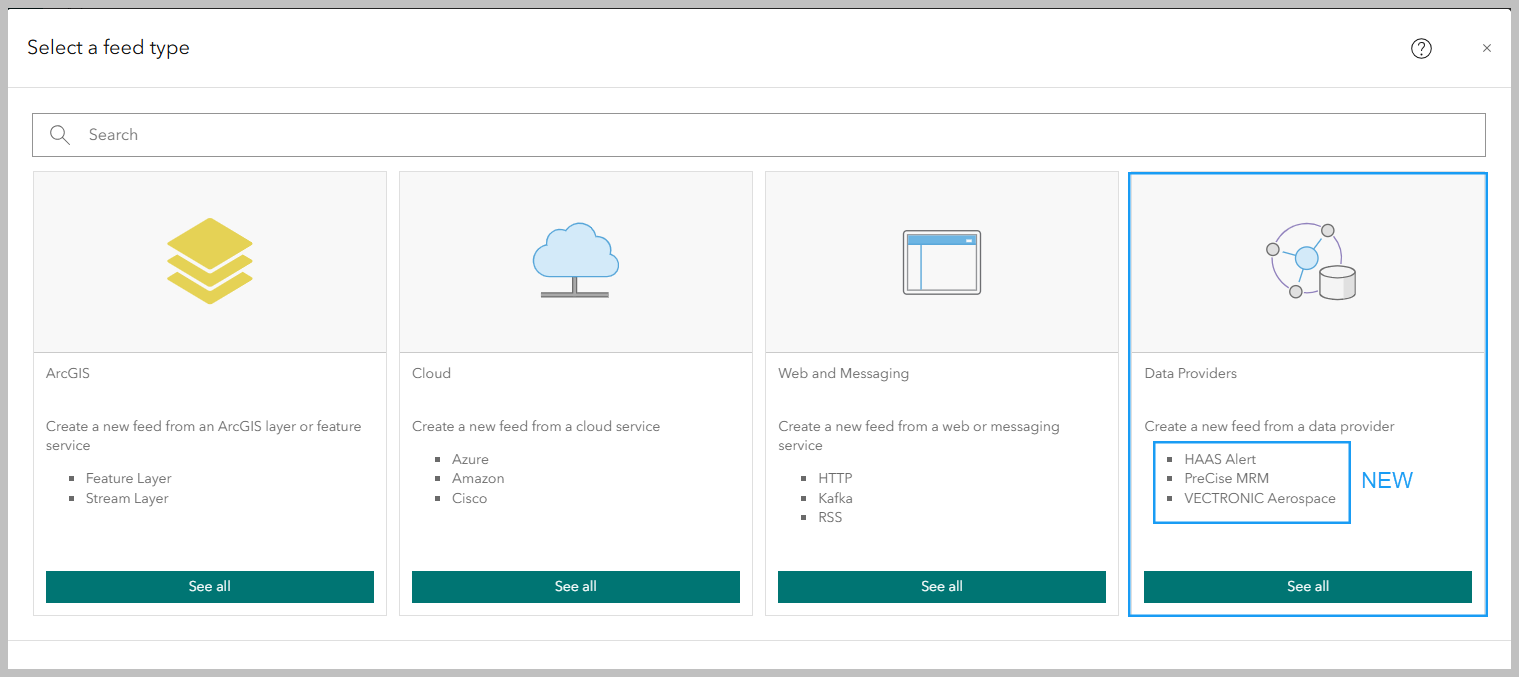
Task: Click the cloud icon above the Cloud card text
Action: (x=575, y=252)
